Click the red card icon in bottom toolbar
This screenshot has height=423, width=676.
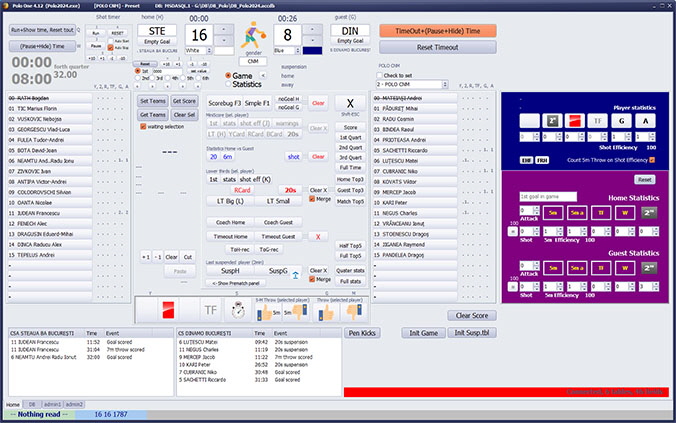168,310
